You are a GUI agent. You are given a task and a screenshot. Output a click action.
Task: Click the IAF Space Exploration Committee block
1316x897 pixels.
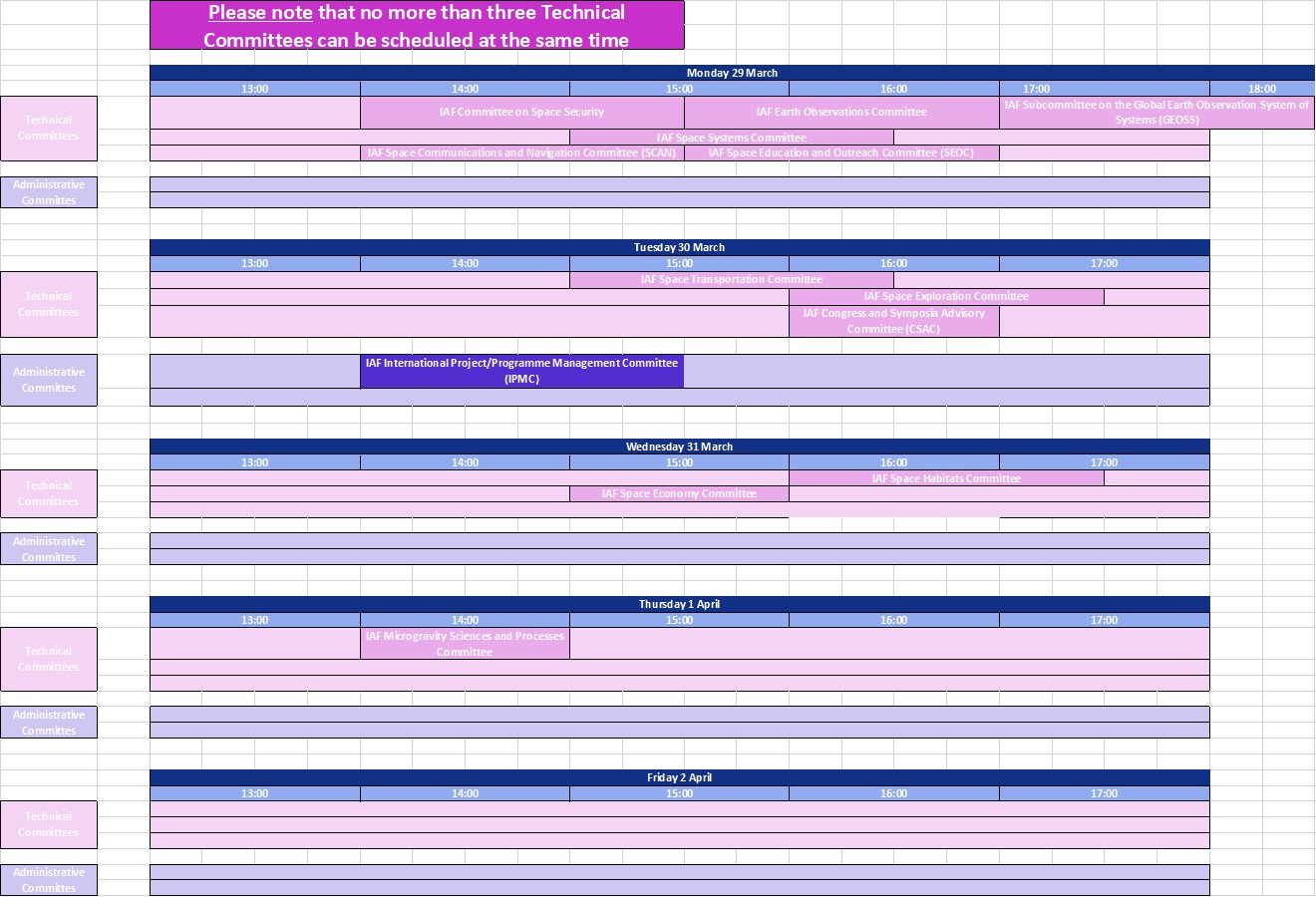tap(946, 296)
